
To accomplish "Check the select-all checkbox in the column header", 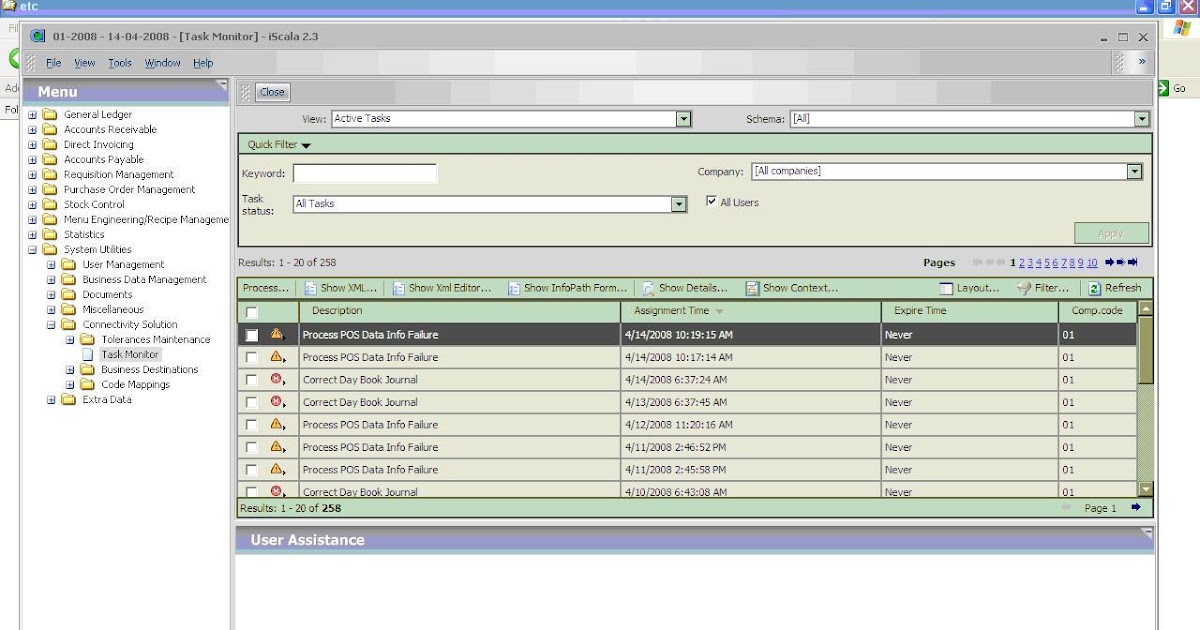I will 253,311.
